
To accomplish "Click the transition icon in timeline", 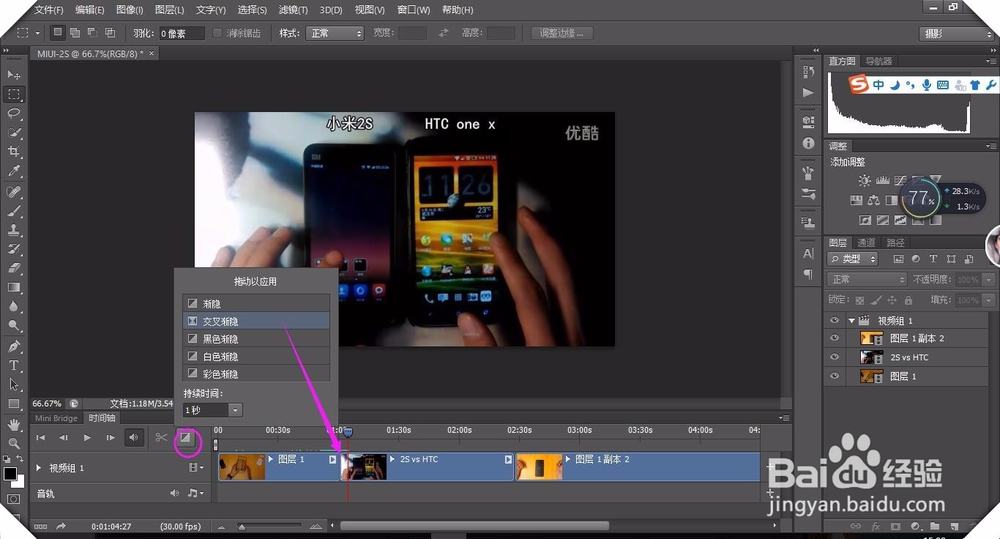I will pyautogui.click(x=185, y=438).
